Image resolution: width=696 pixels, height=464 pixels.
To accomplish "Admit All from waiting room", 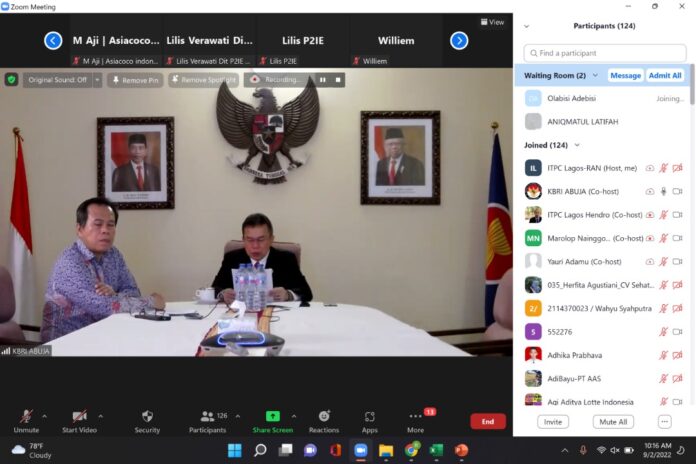I will click(x=665, y=75).
